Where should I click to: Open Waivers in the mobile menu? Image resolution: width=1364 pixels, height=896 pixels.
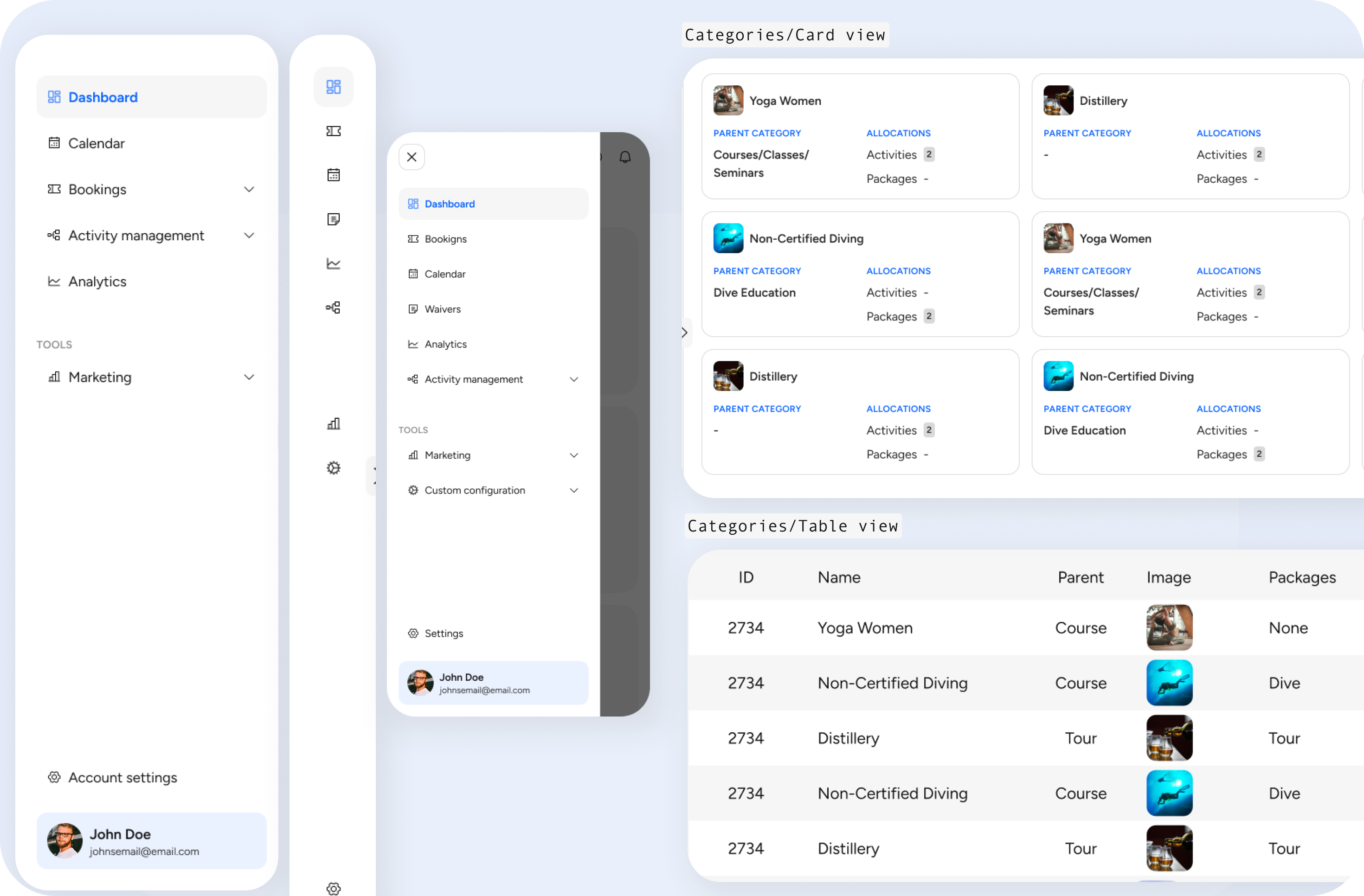click(442, 309)
